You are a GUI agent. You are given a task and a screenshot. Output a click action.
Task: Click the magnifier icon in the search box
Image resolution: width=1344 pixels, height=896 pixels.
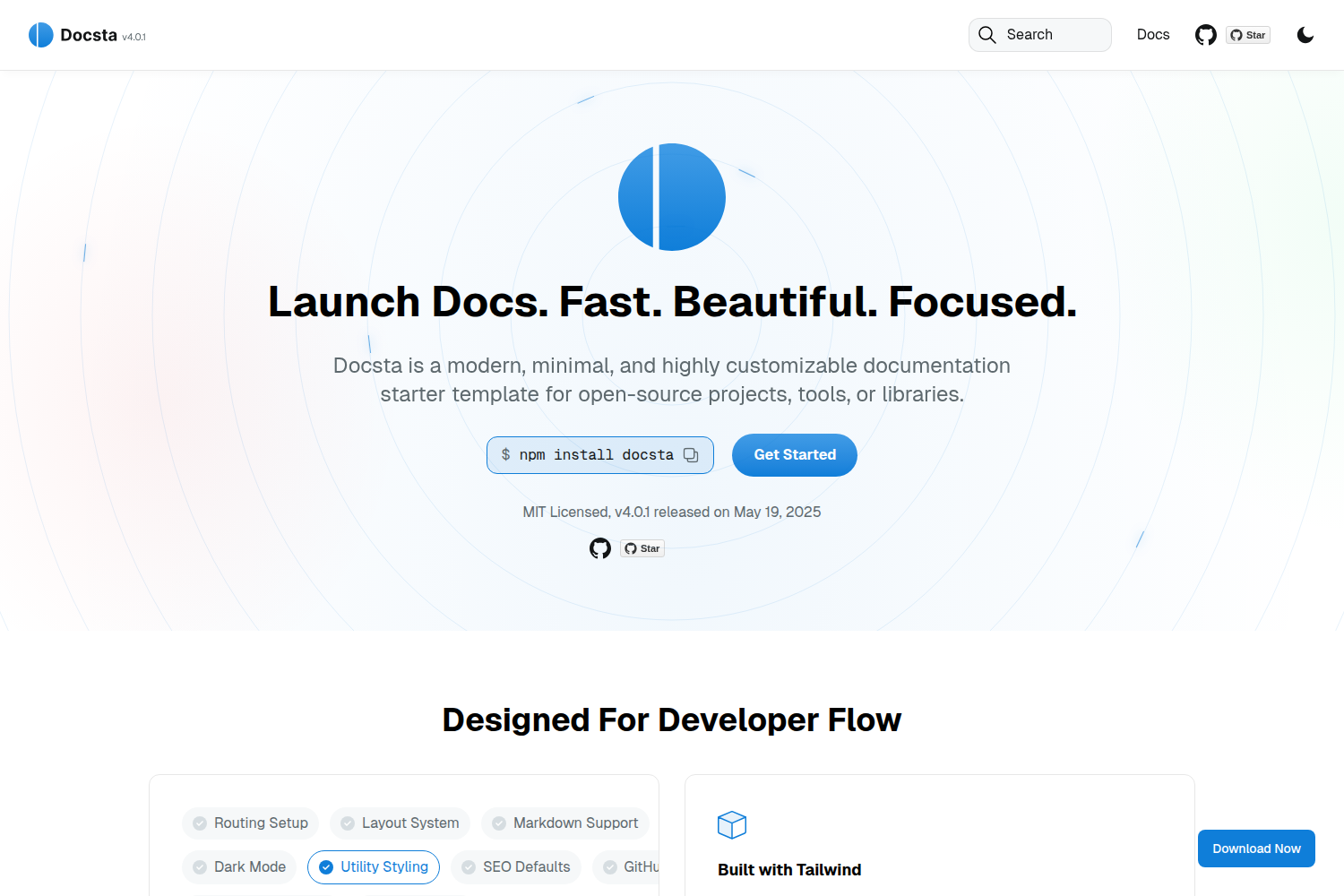tap(987, 35)
